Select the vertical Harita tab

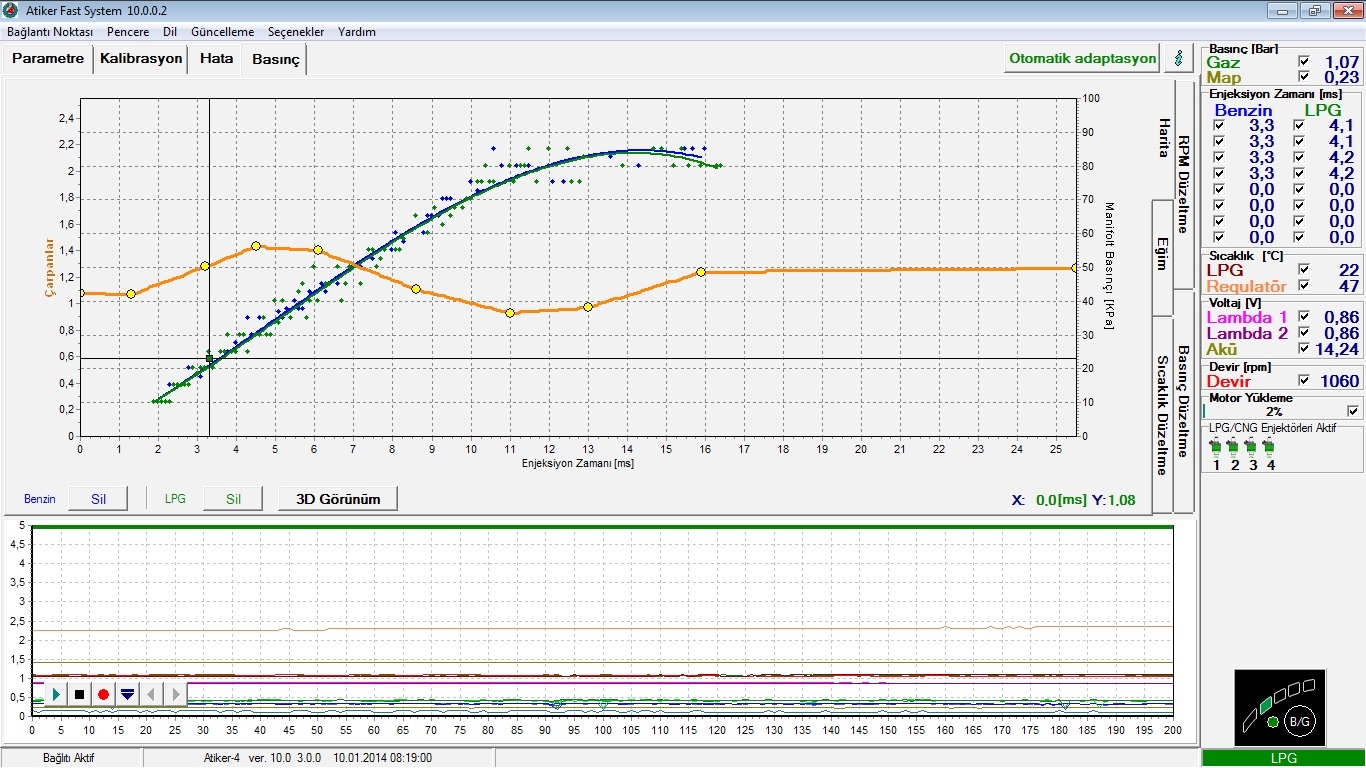coord(1163,137)
